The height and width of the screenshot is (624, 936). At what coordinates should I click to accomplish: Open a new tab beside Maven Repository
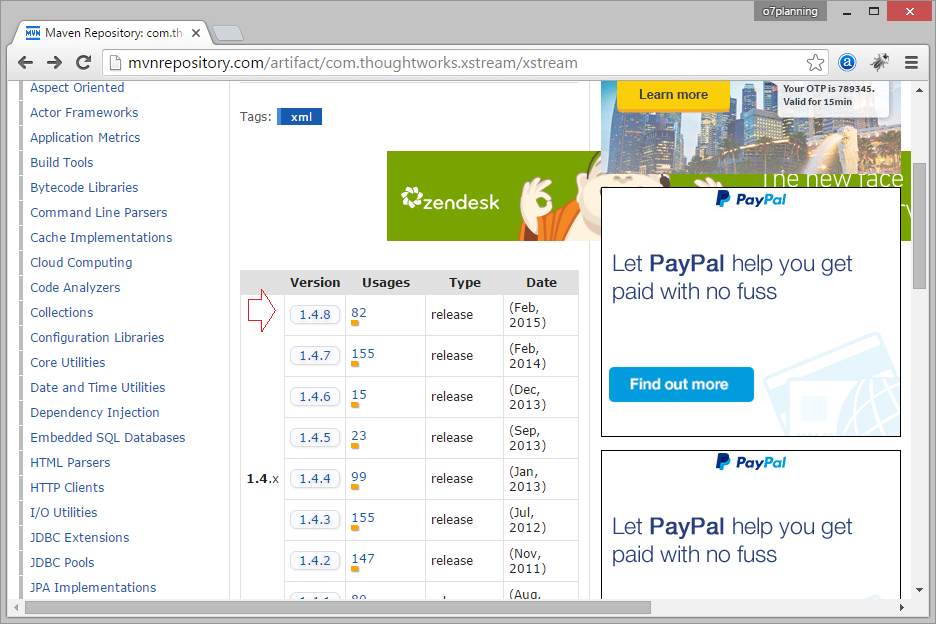pos(228,33)
